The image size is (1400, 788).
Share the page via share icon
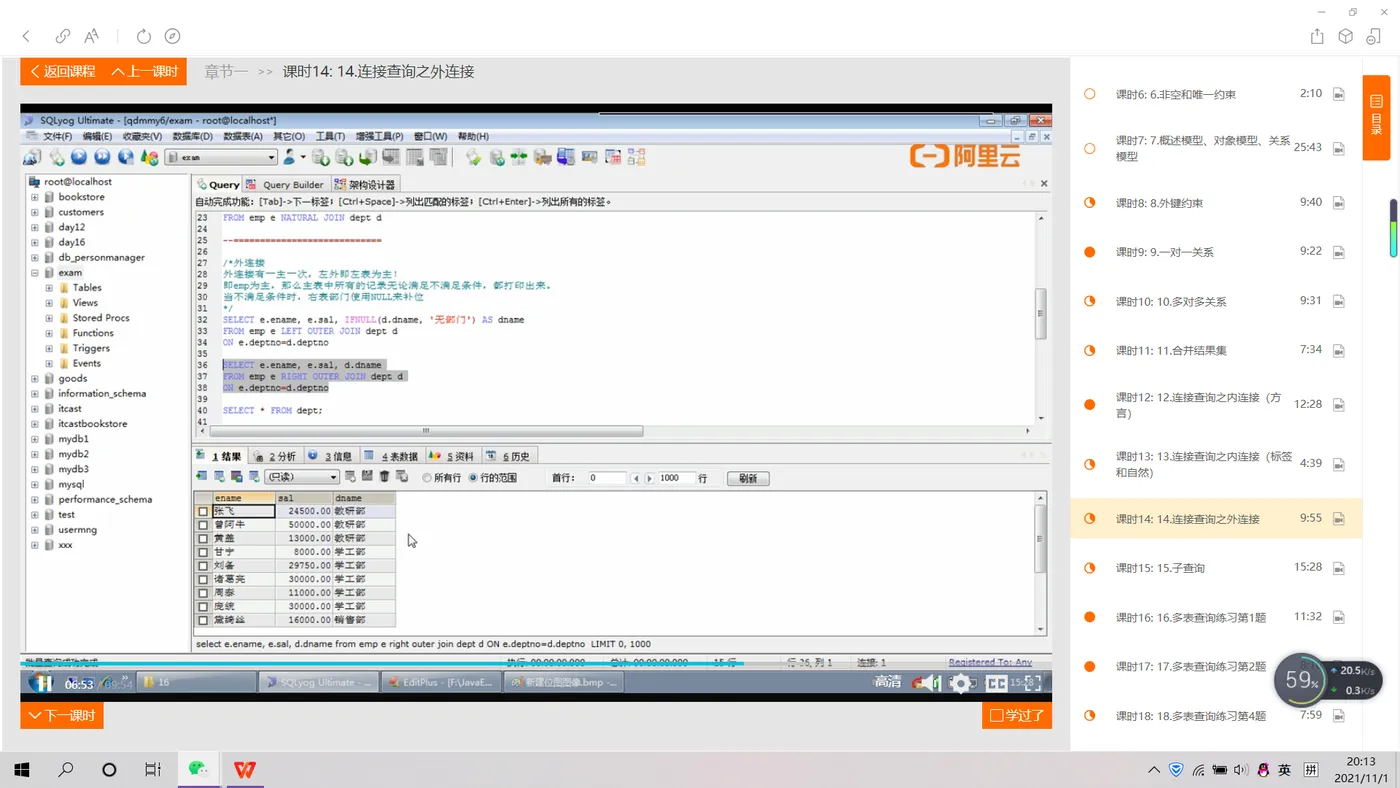[x=1317, y=36]
